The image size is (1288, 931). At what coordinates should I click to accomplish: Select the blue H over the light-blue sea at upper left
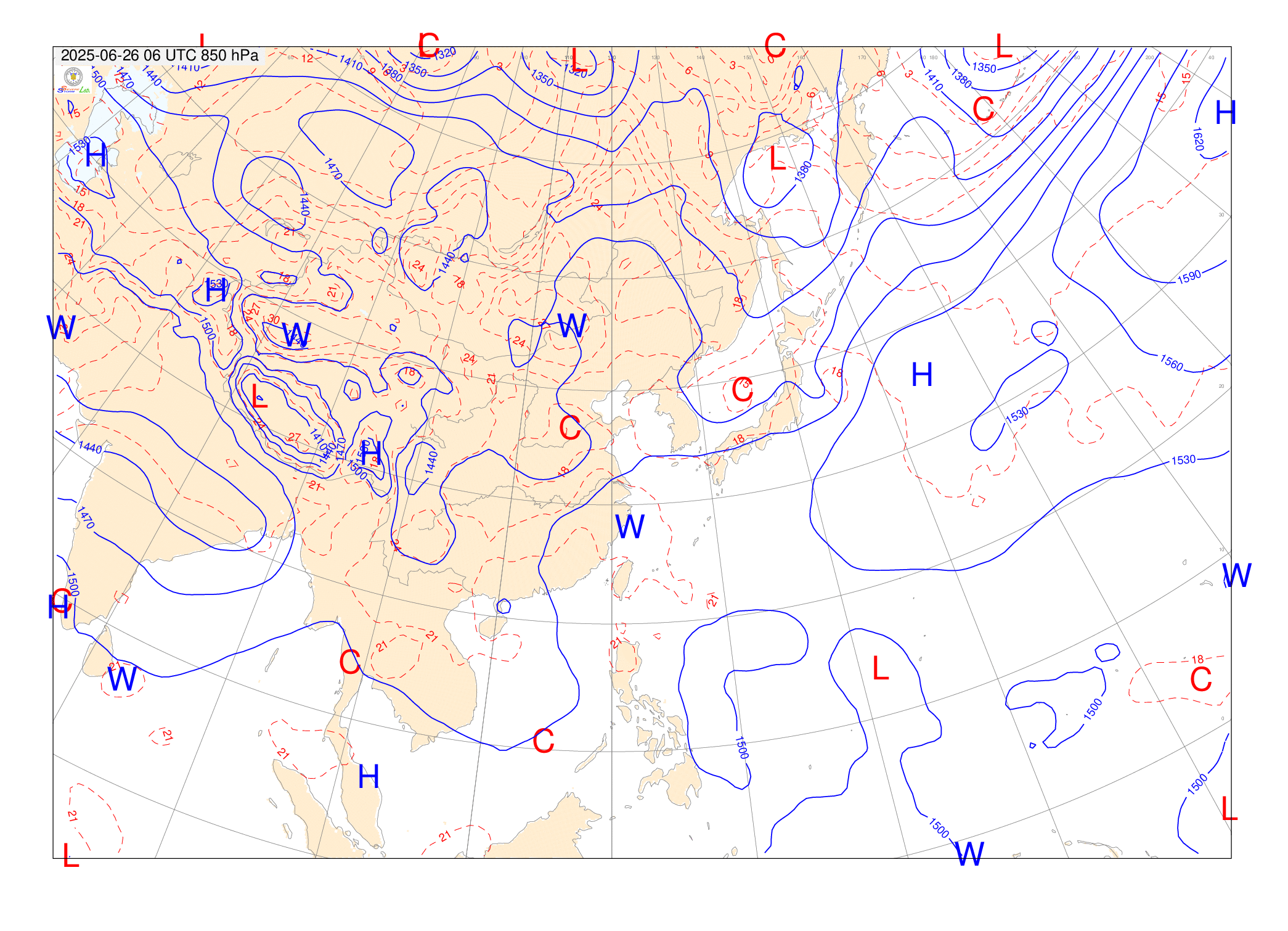pos(96,155)
